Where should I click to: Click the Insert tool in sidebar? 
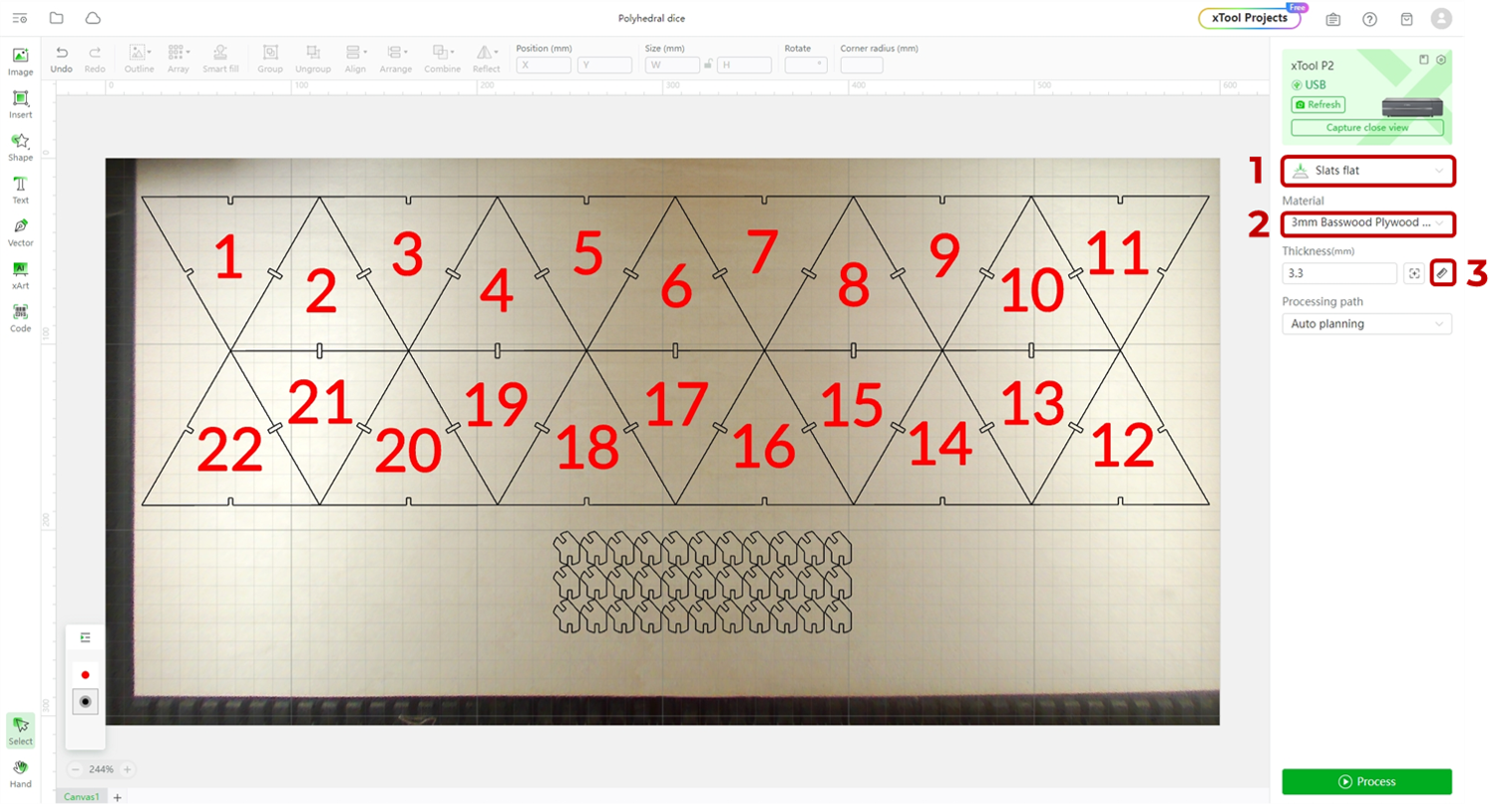coord(20,104)
